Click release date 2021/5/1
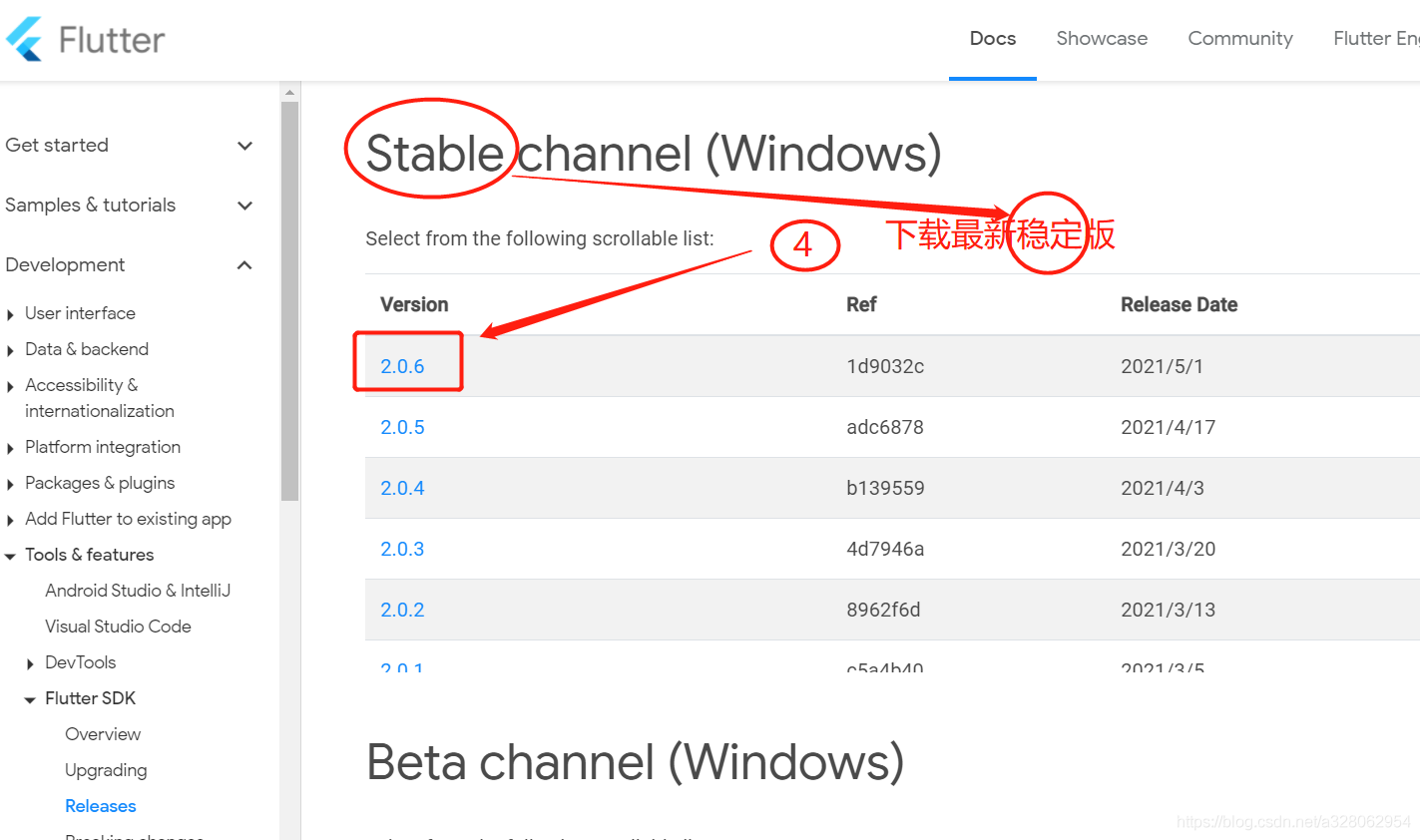Image resolution: width=1420 pixels, height=840 pixels. (1162, 366)
